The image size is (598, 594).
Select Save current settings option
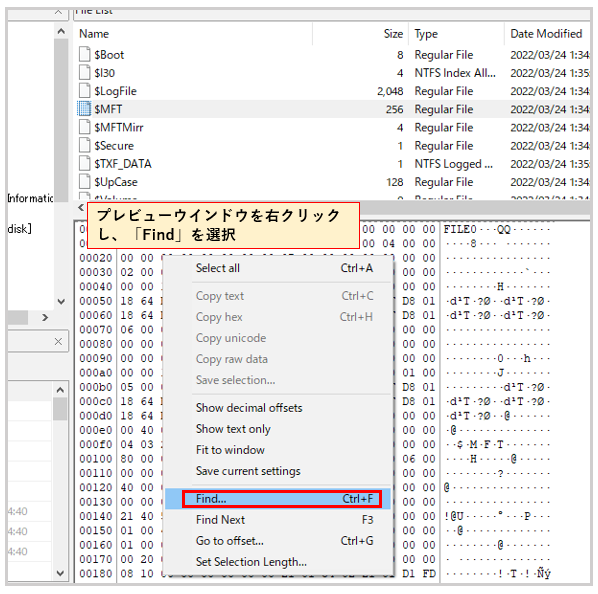278,471
